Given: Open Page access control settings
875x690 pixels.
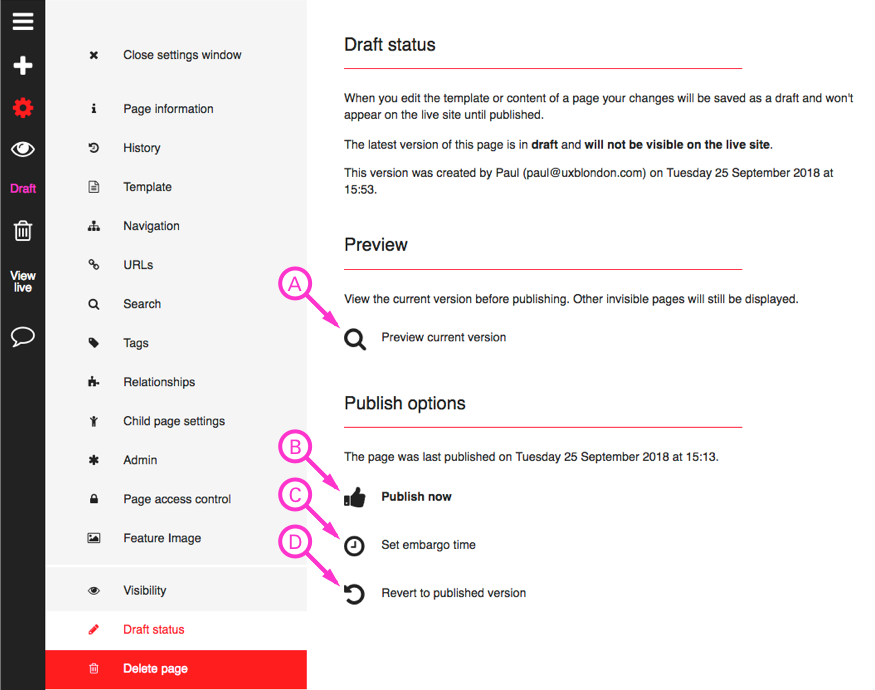Looking at the screenshot, I should (x=177, y=499).
